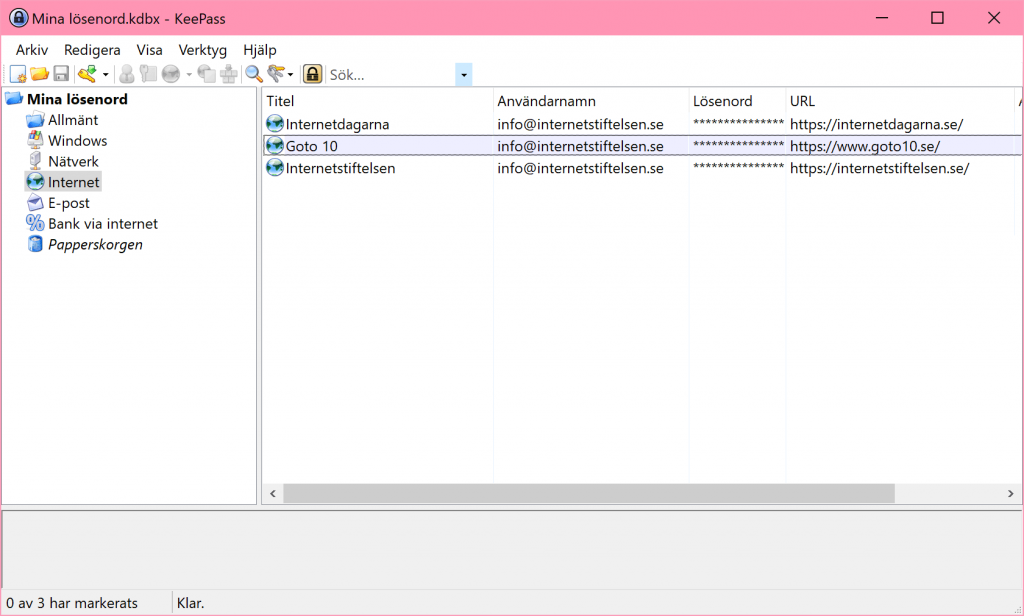Click the Nätverk server icon
This screenshot has height=616, width=1024.
tap(35, 161)
